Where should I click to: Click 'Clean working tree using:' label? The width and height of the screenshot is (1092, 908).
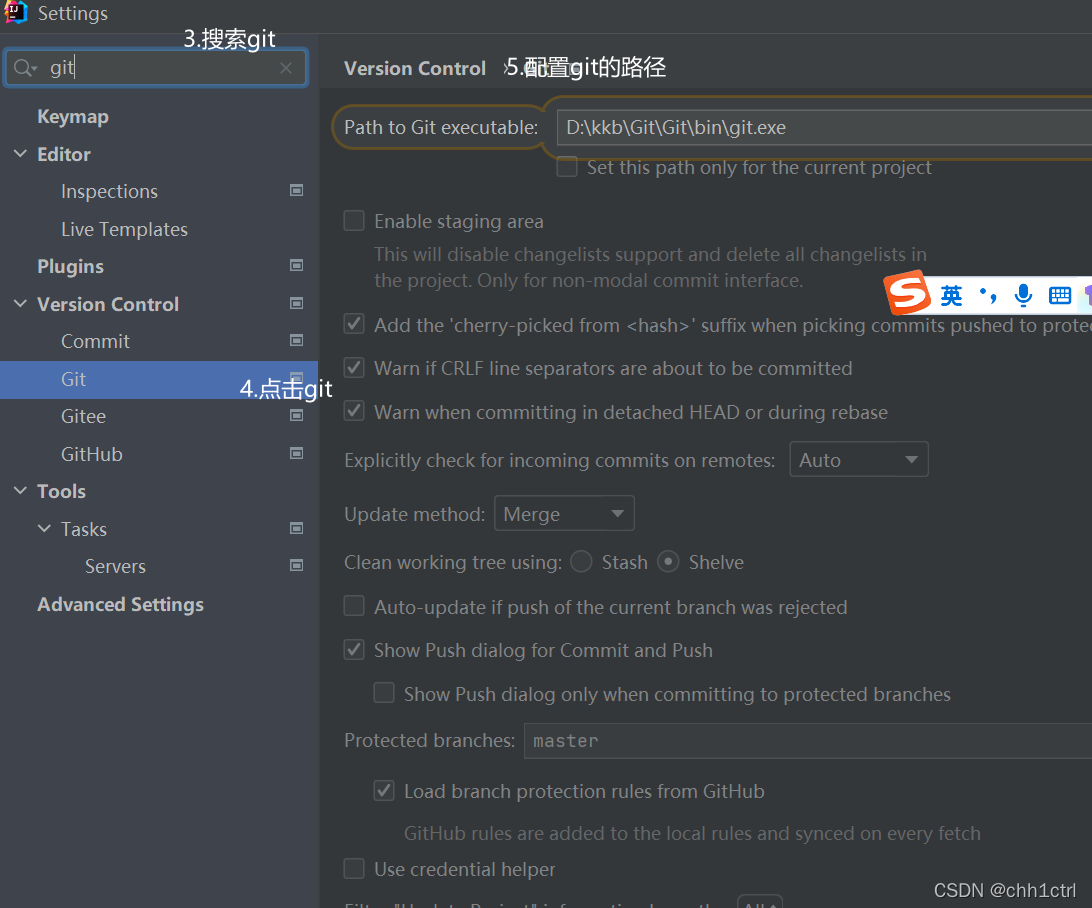click(x=453, y=562)
